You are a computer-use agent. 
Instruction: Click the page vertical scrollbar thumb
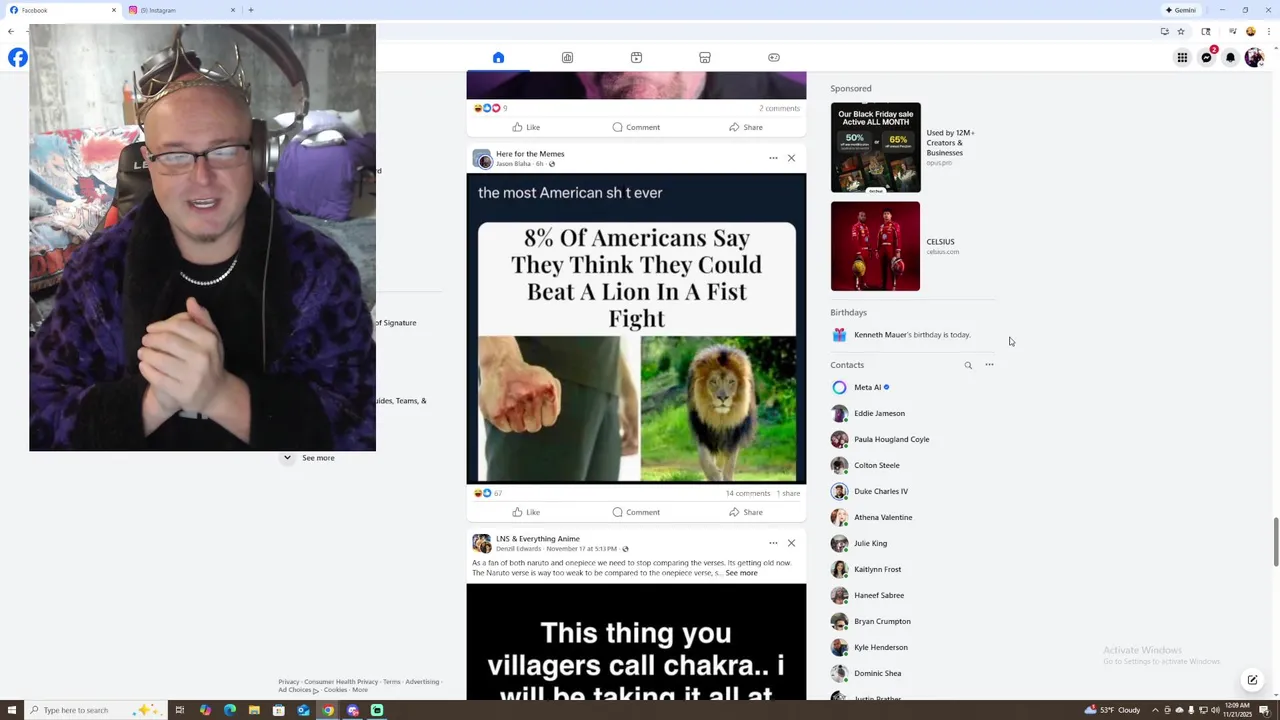click(x=1275, y=541)
